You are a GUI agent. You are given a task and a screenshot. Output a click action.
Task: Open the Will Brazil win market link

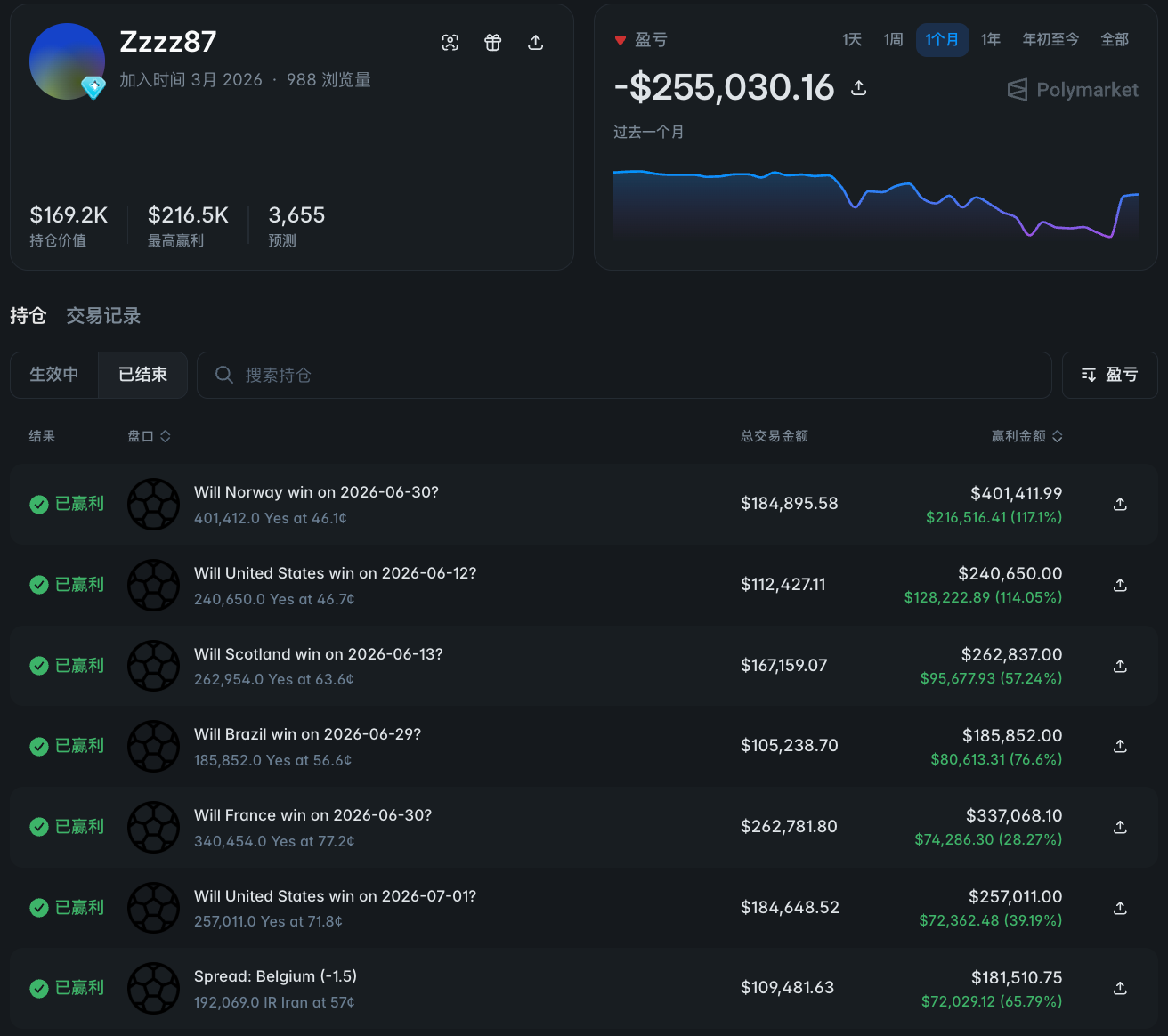tap(307, 734)
